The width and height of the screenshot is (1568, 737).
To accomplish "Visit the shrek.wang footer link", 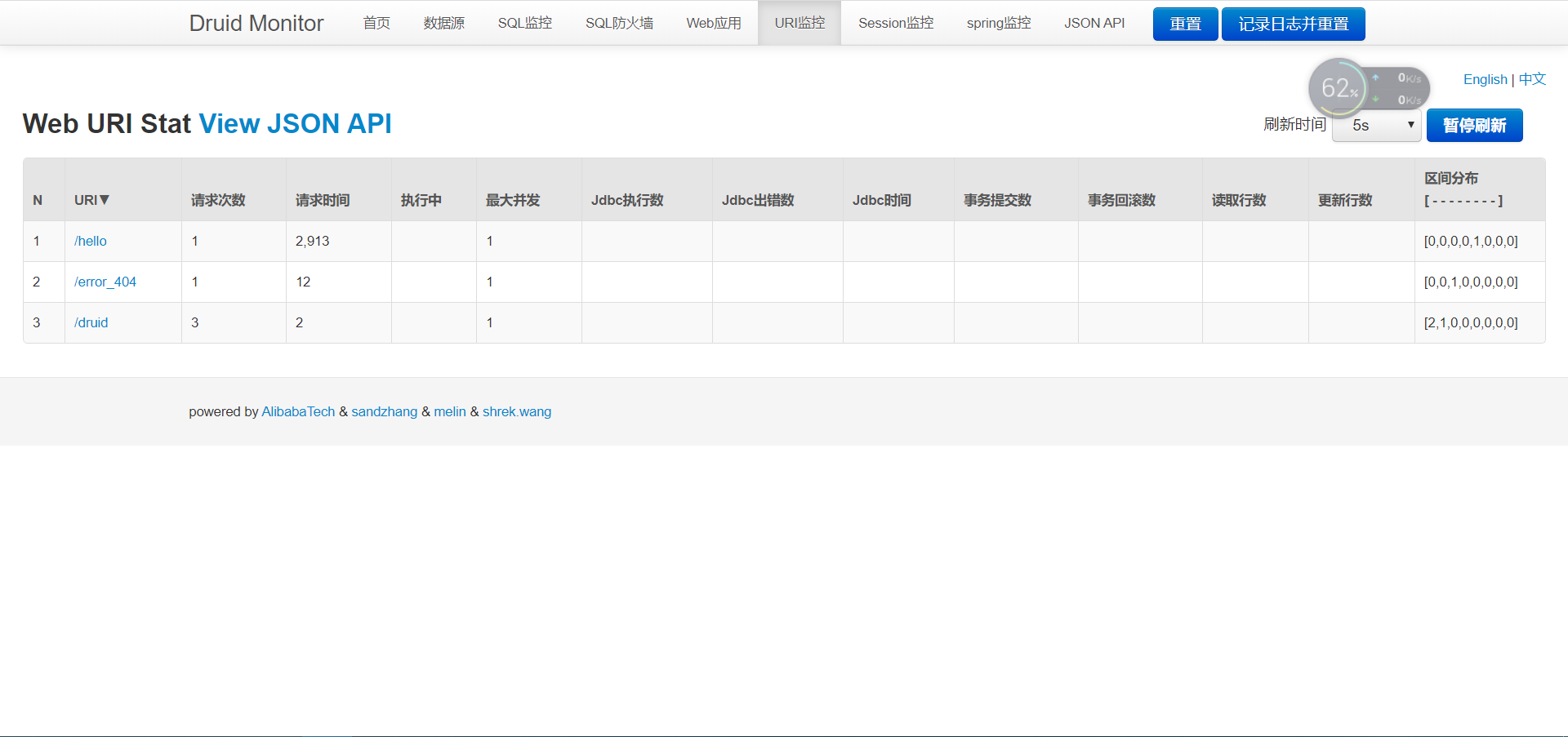I will click(x=517, y=411).
